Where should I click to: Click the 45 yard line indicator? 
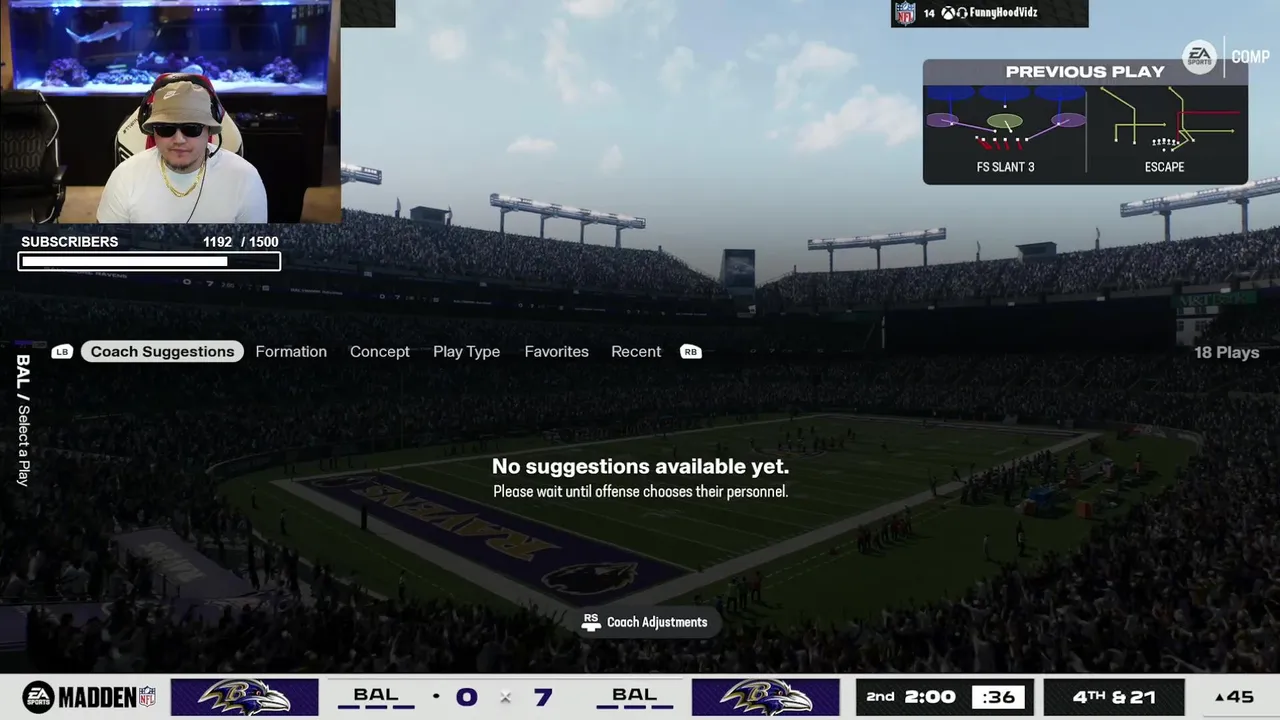(1234, 697)
